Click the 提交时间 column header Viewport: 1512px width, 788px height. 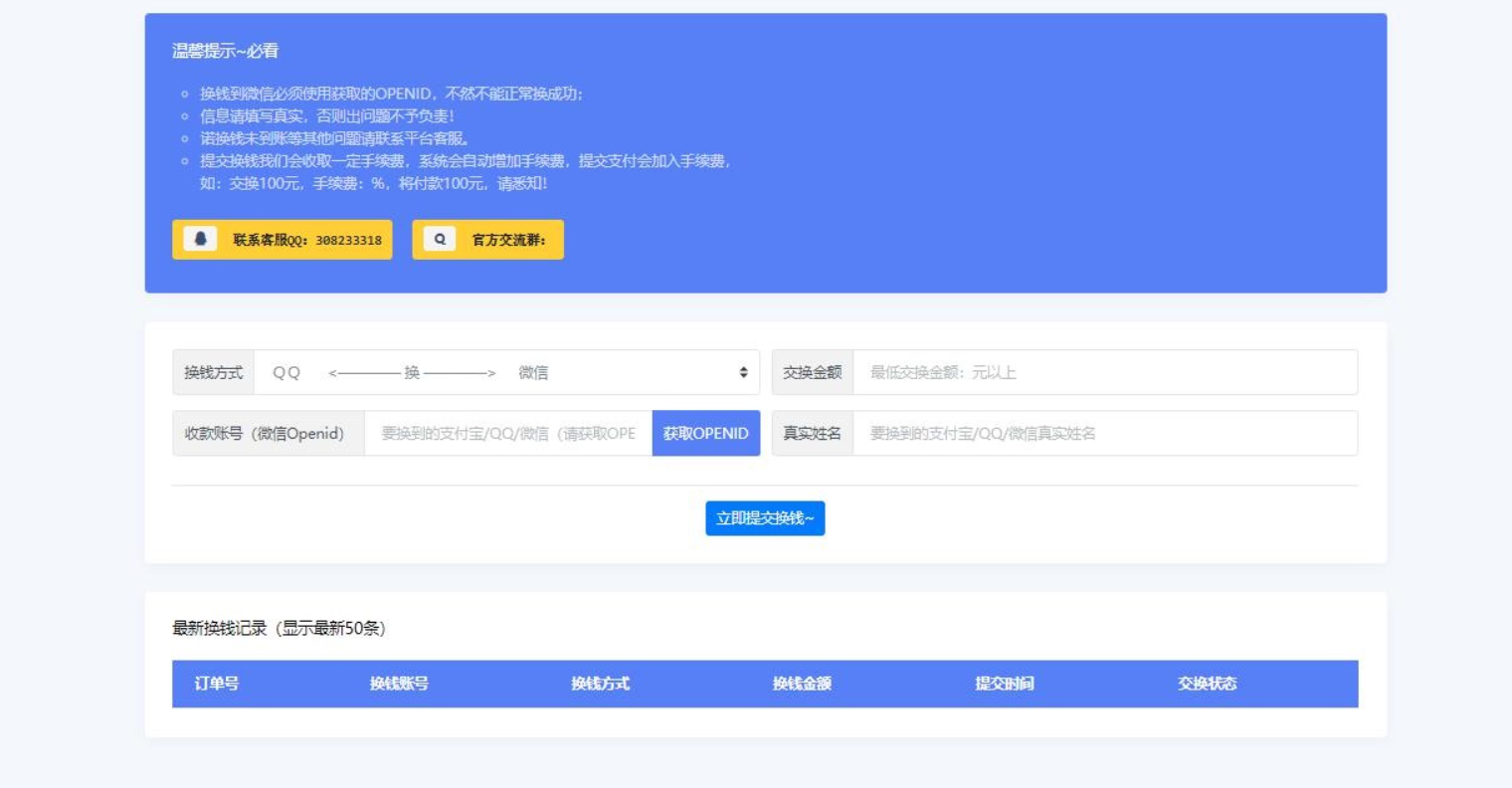click(1005, 684)
